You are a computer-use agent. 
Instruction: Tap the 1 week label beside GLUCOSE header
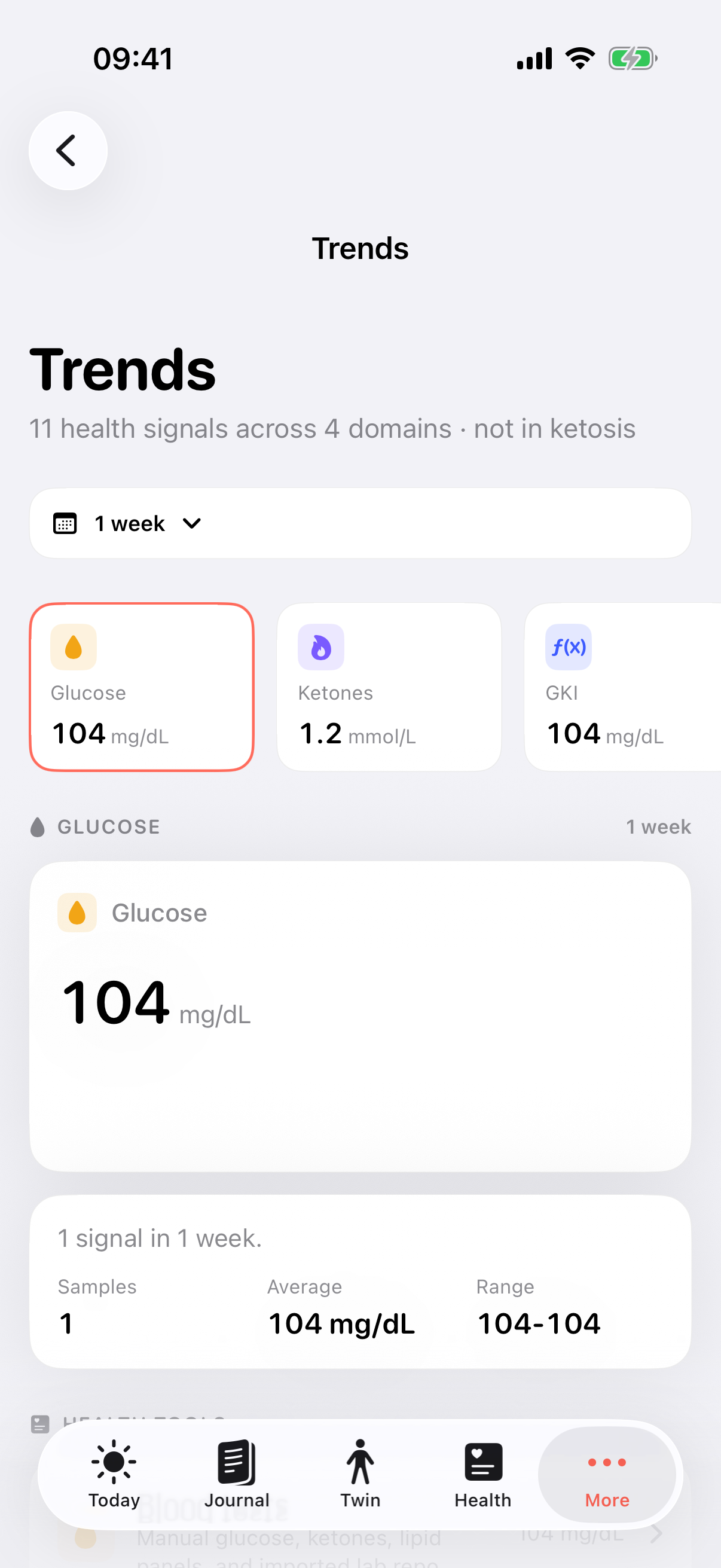(658, 826)
